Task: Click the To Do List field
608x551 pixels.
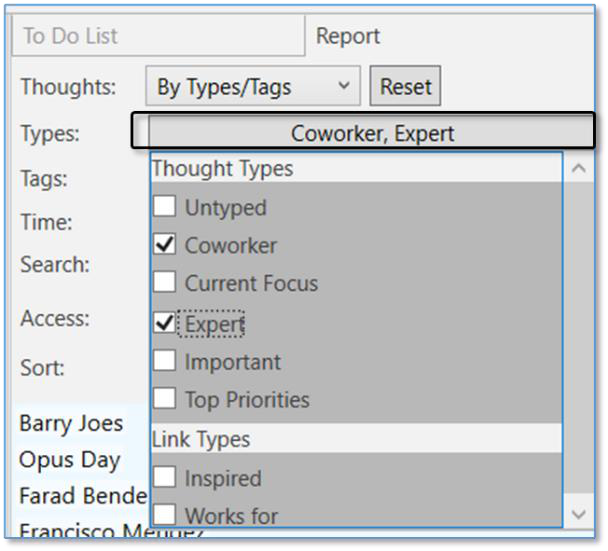Action: [157, 37]
